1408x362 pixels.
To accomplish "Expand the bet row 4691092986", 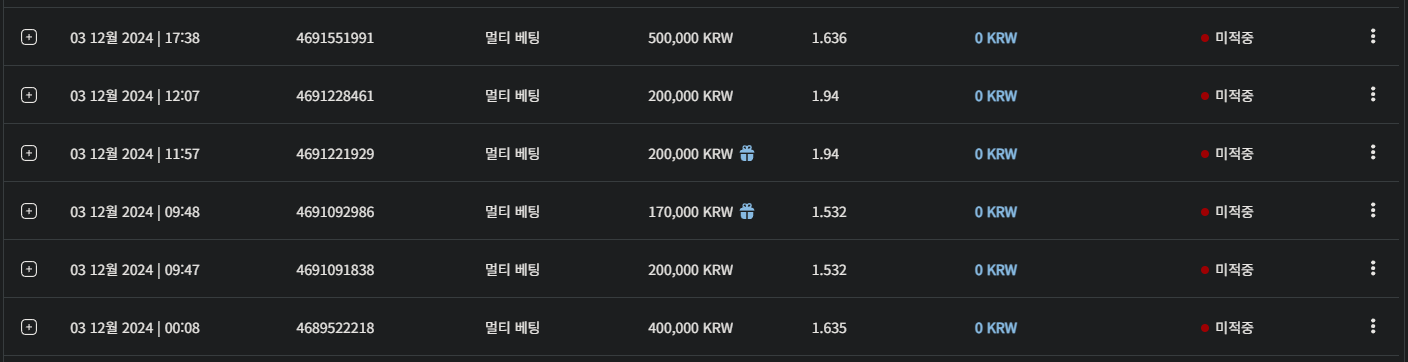I will (29, 211).
